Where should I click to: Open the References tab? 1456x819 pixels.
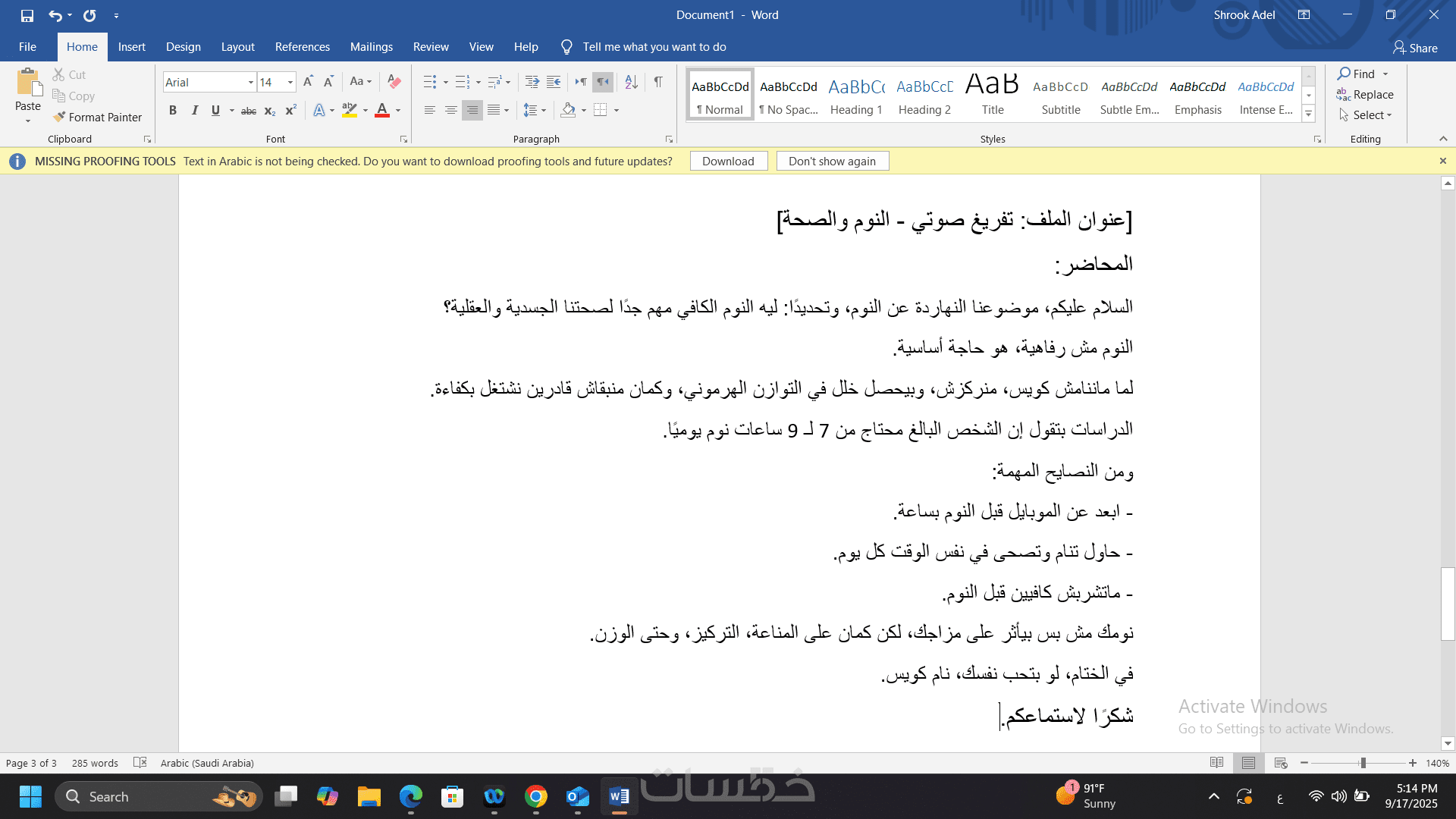point(302,47)
